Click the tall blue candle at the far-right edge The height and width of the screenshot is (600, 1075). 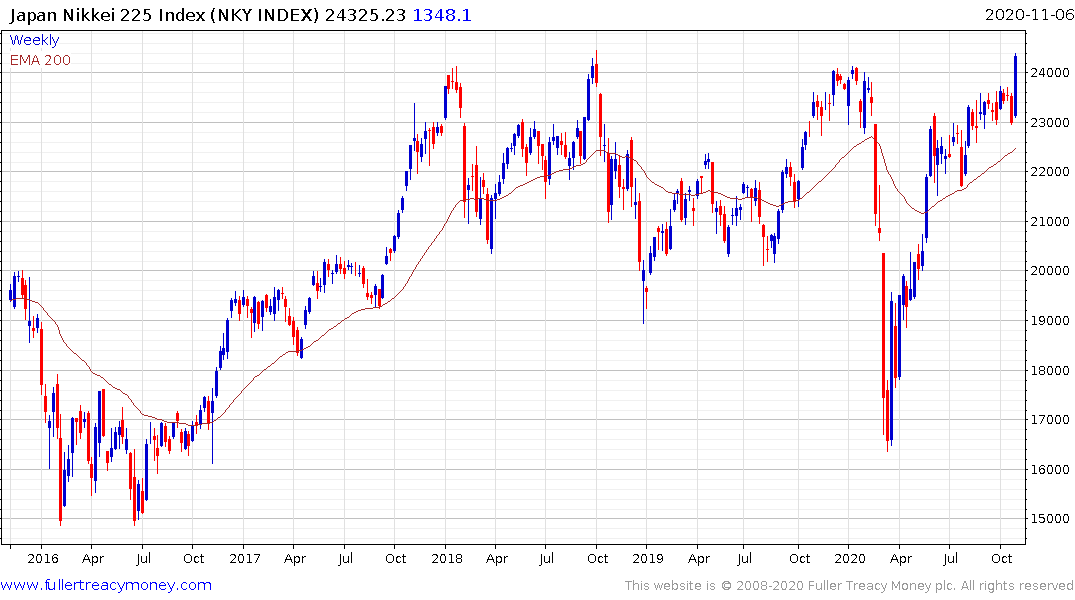[1015, 85]
